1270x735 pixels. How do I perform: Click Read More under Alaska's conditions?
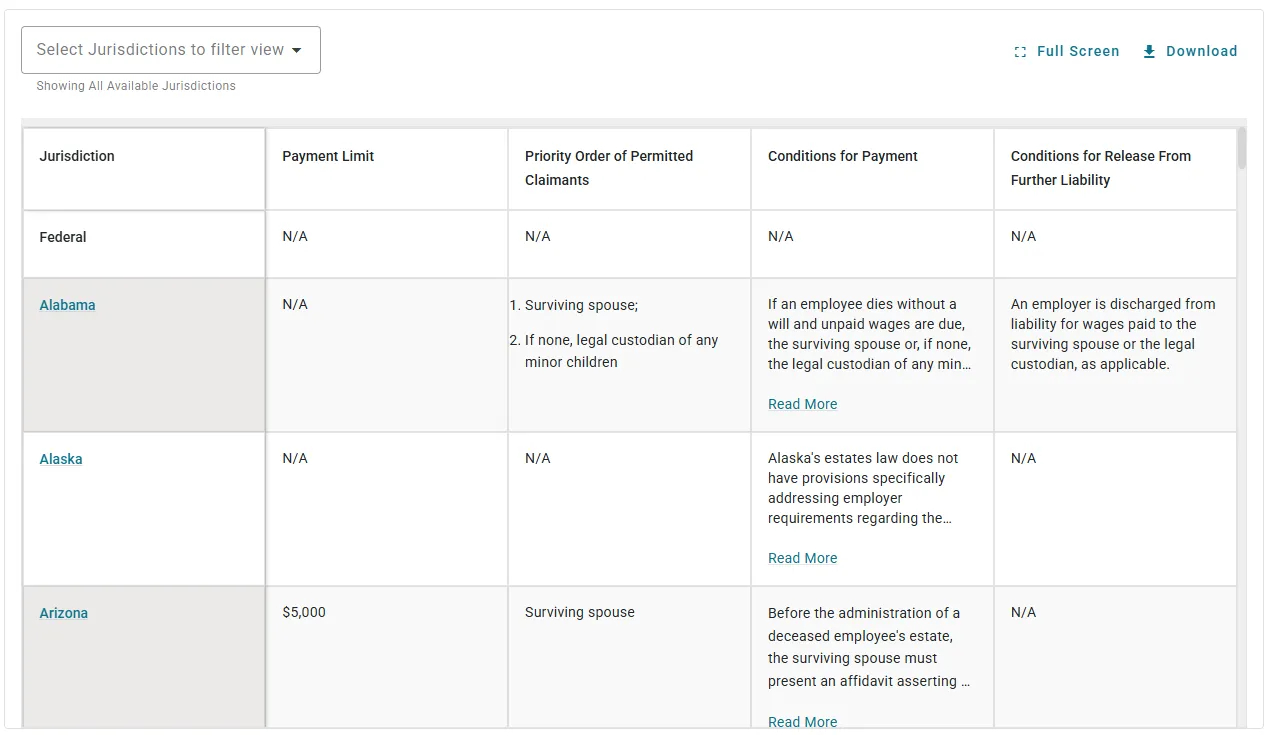click(x=802, y=558)
